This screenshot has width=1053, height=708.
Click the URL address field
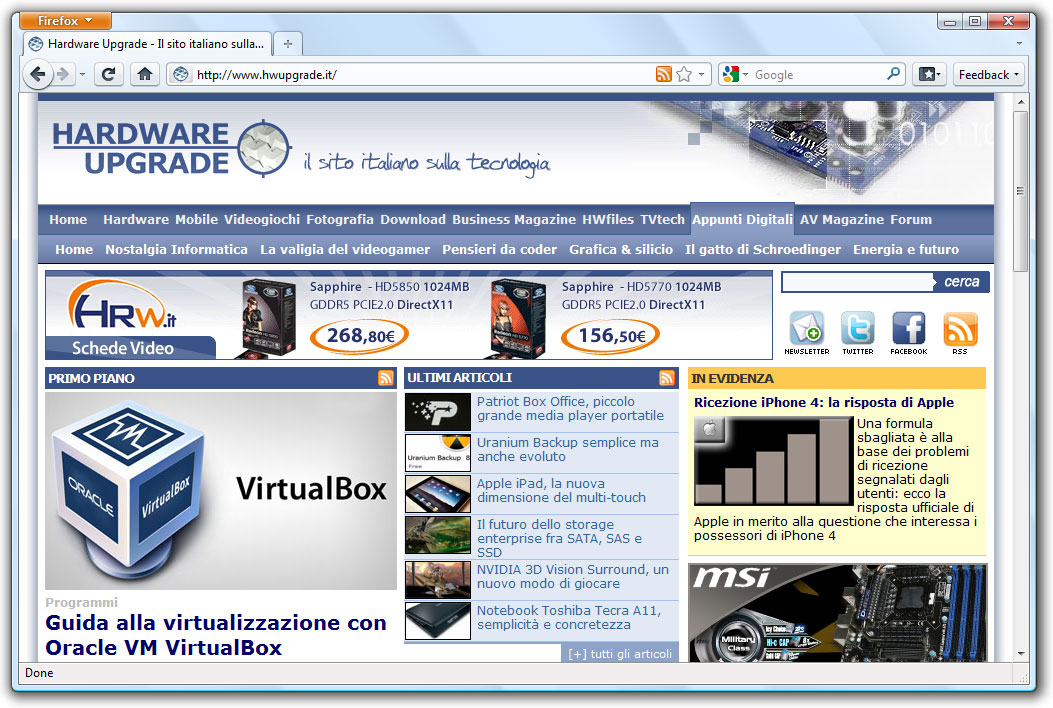coord(423,74)
